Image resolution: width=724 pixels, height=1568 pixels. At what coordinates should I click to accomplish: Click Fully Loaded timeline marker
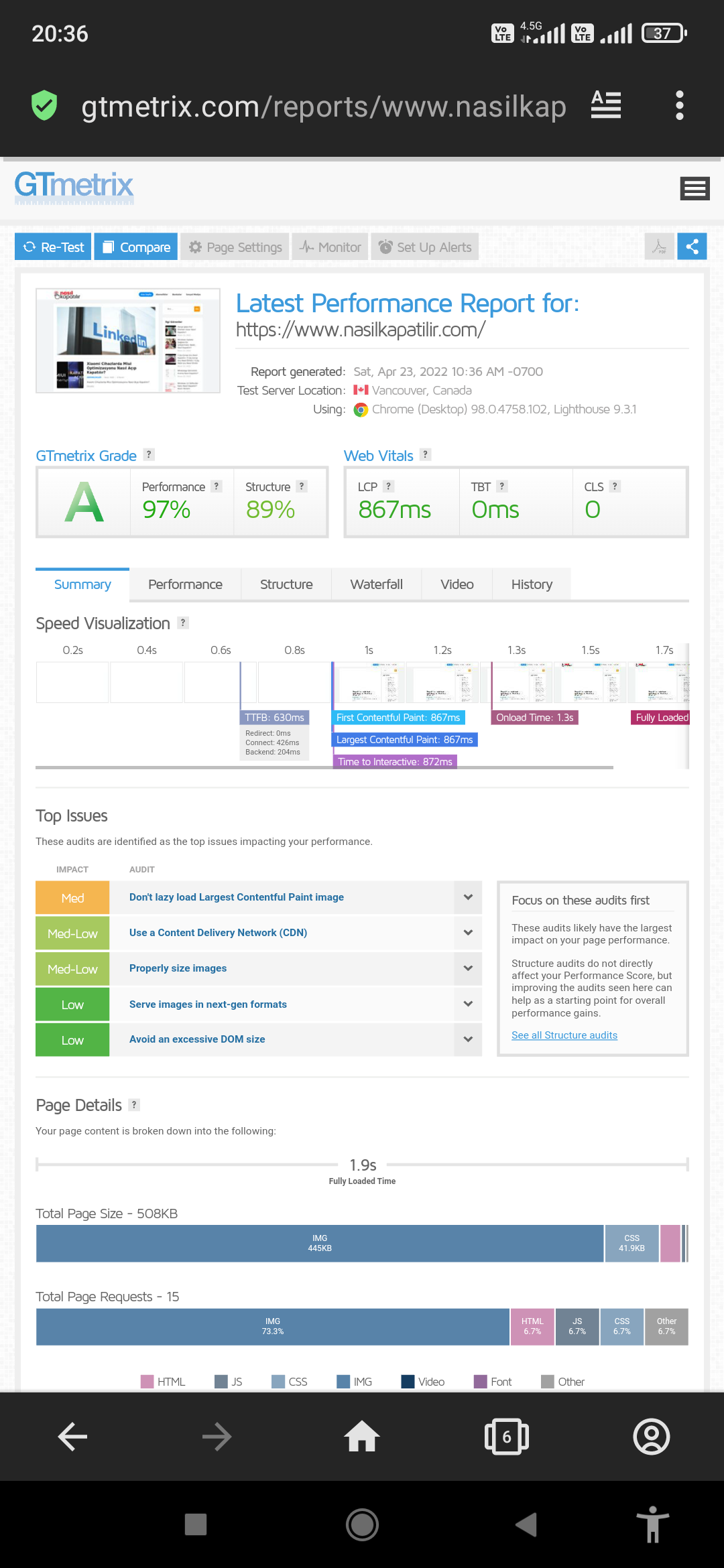coord(660,718)
